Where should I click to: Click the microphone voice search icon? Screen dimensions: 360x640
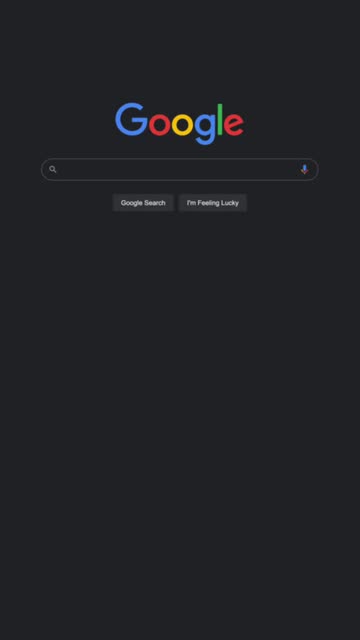pyautogui.click(x=304, y=169)
